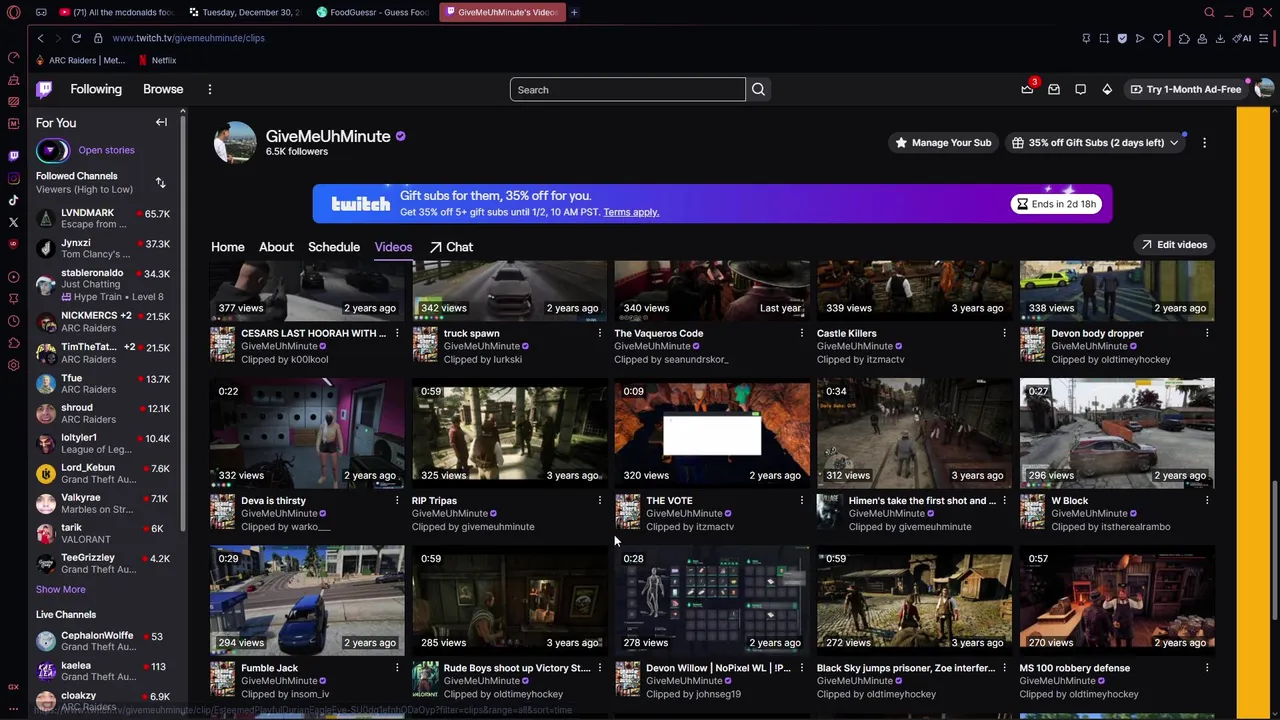Viewport: 1280px width, 720px height.
Task: Play the W Block clip thumbnail
Action: click(1117, 432)
